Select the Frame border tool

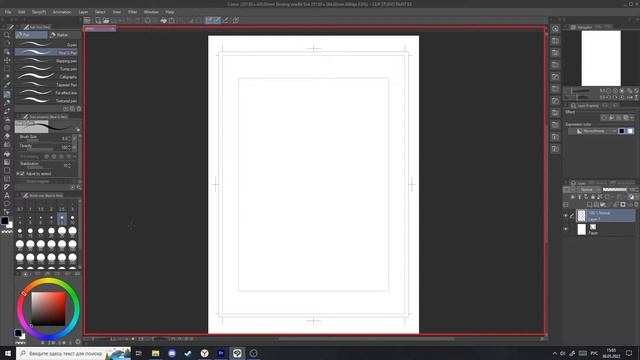click(7, 178)
